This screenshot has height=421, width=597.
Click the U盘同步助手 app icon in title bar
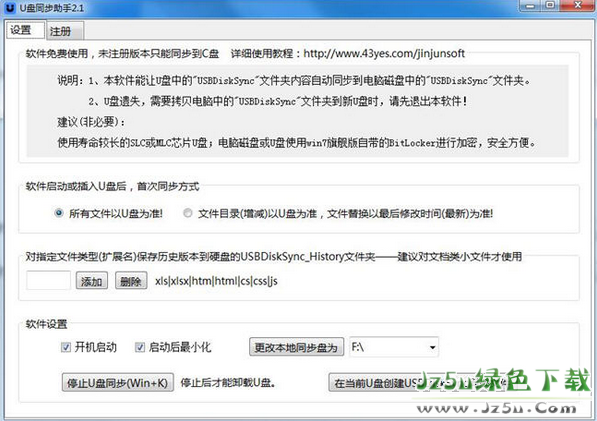click(x=10, y=7)
